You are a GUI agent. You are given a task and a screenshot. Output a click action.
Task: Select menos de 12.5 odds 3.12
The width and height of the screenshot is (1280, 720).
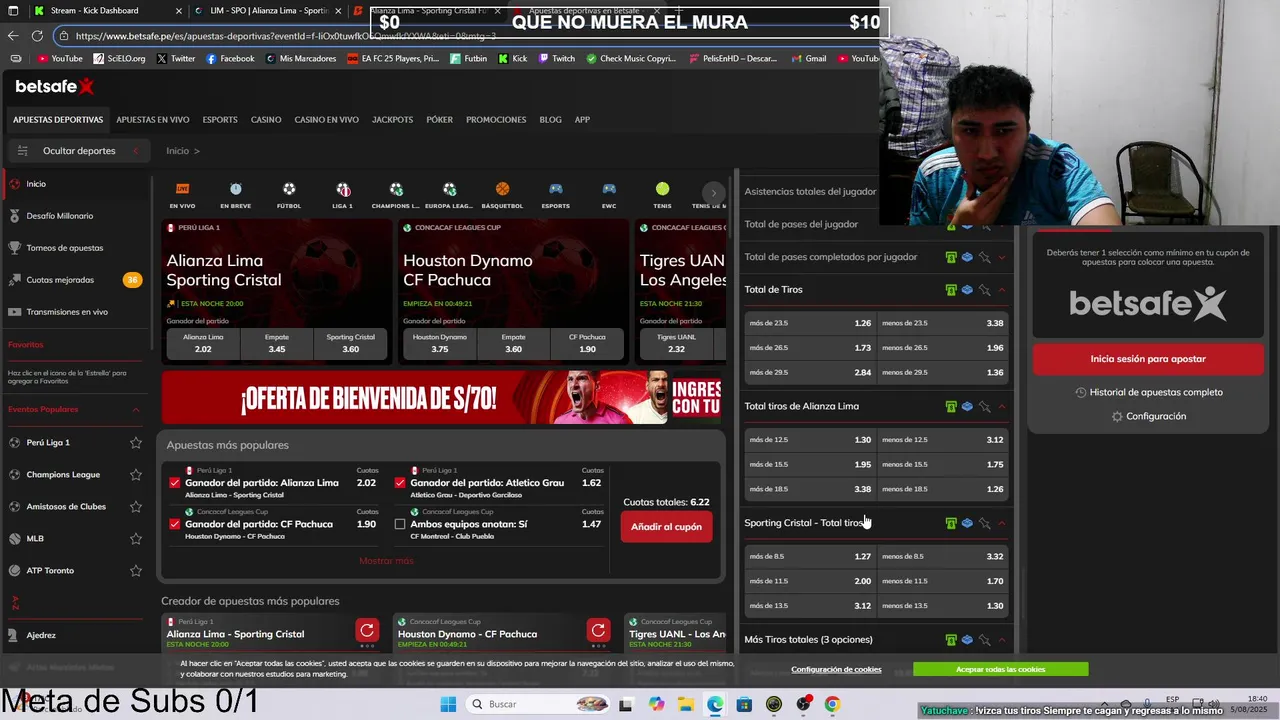click(x=942, y=440)
